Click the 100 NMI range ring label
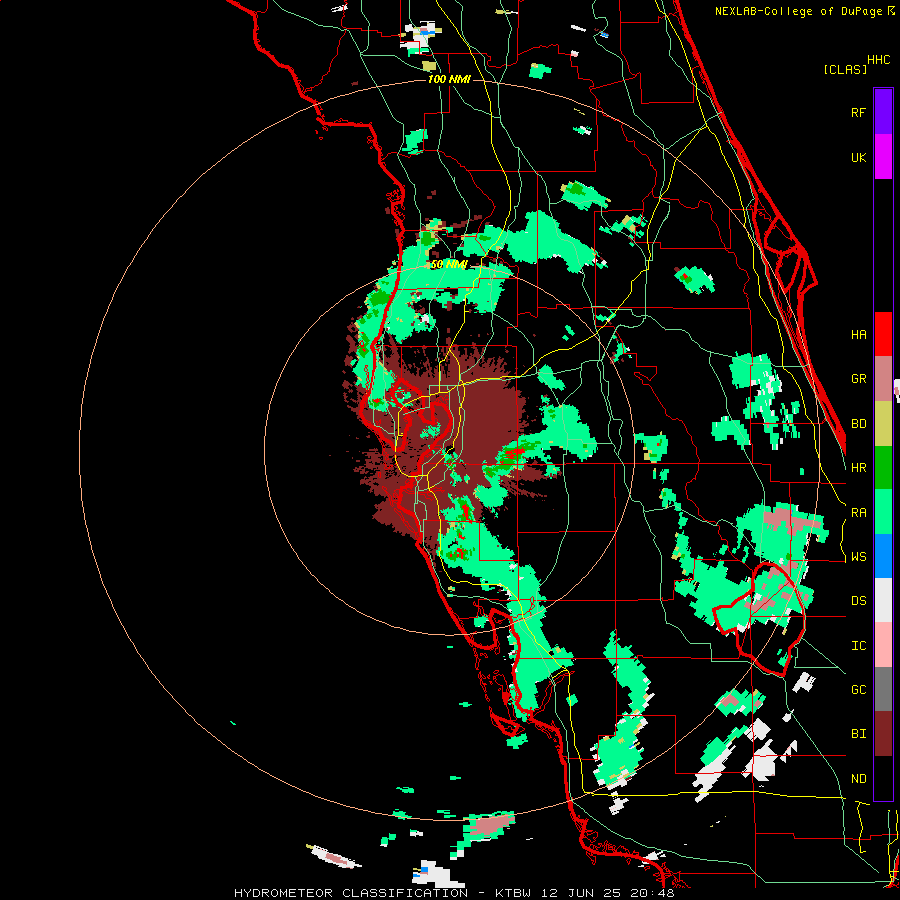The width and height of the screenshot is (900, 900). 449,79
